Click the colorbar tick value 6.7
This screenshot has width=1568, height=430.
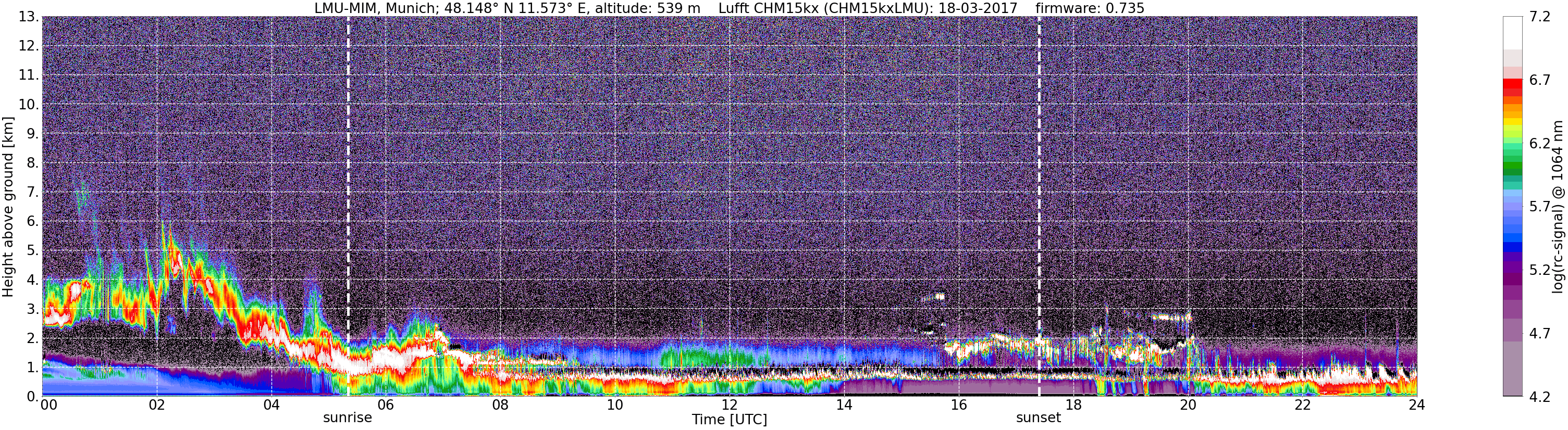[1539, 80]
